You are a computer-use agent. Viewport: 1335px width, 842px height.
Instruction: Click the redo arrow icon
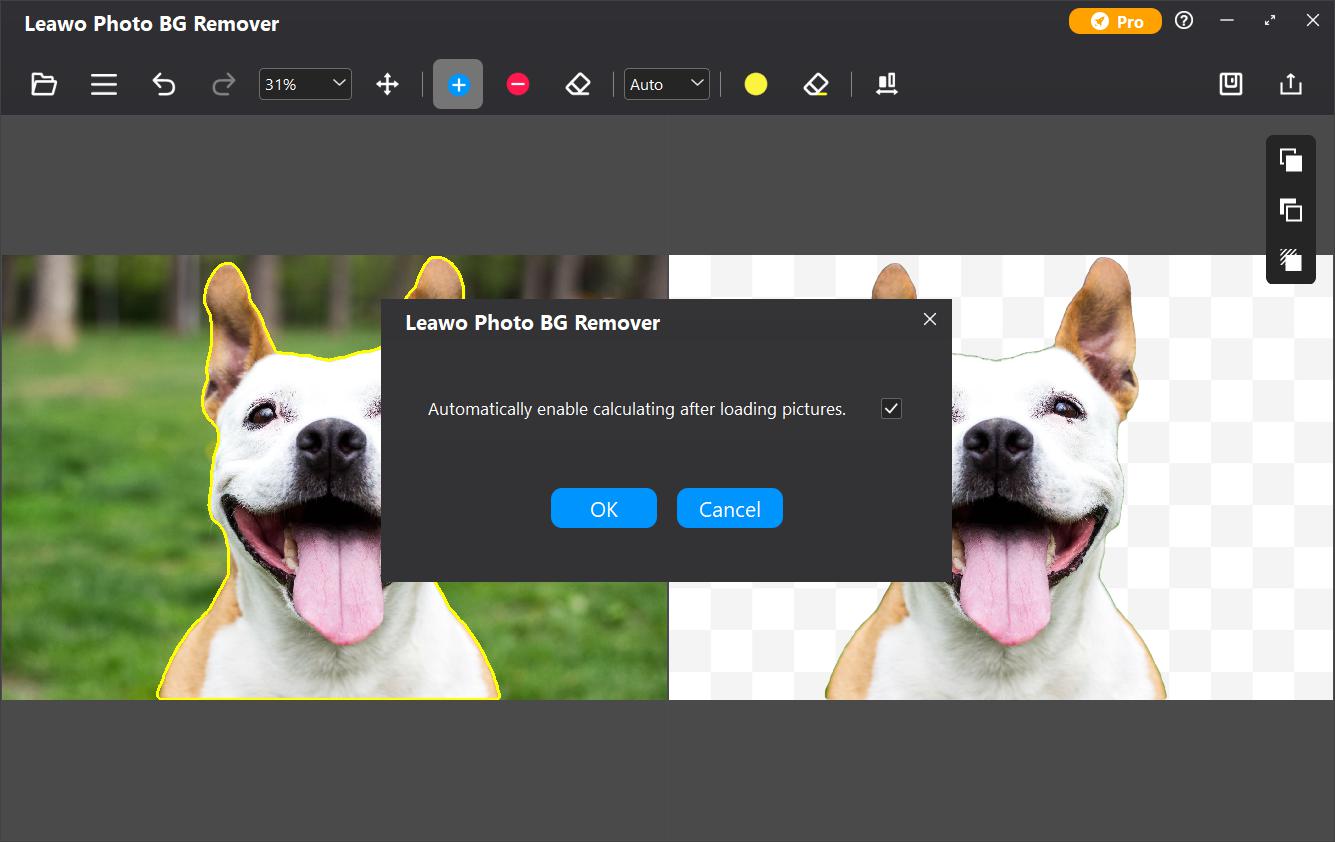click(224, 85)
